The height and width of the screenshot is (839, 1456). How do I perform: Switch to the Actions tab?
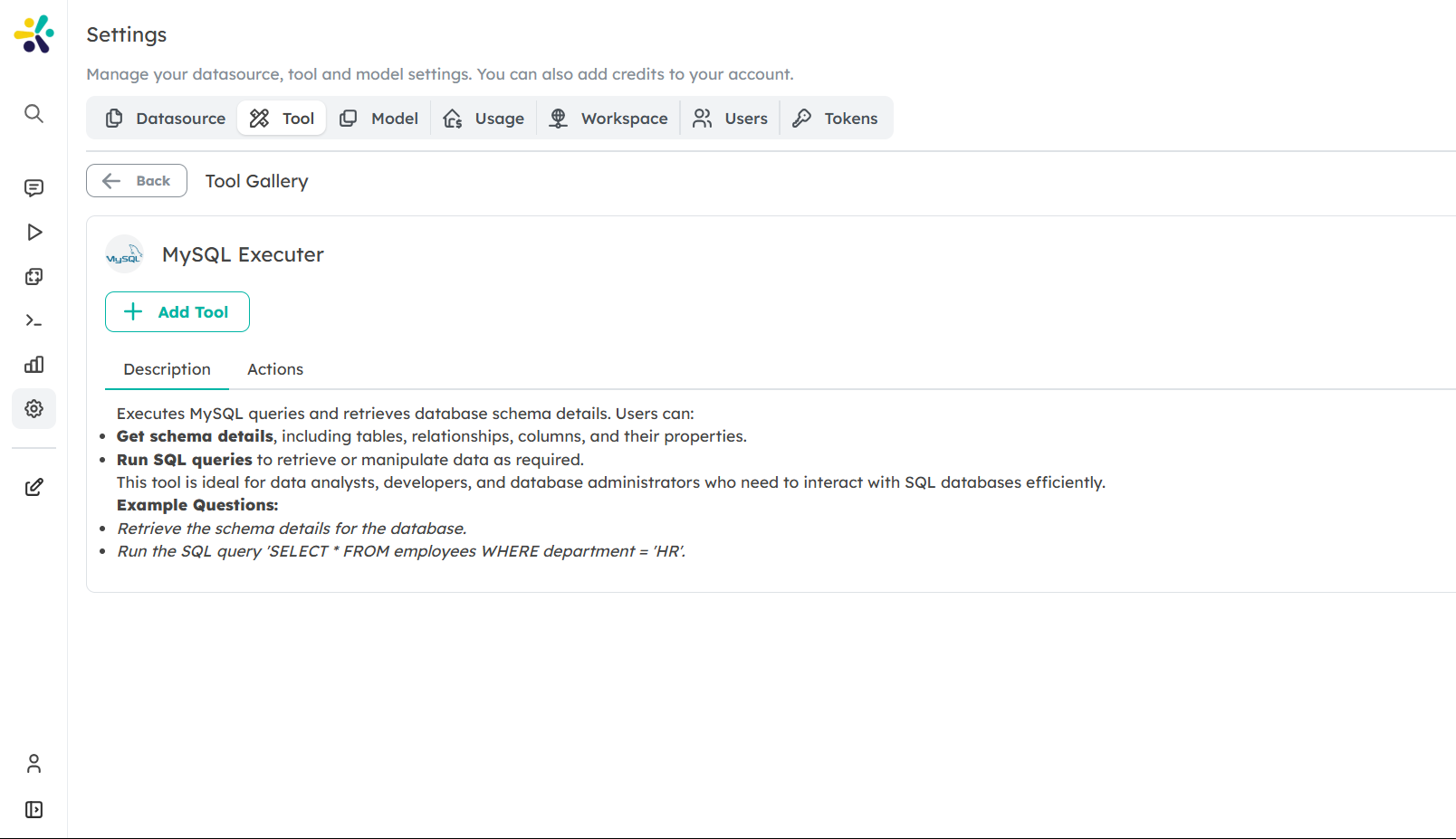click(274, 368)
